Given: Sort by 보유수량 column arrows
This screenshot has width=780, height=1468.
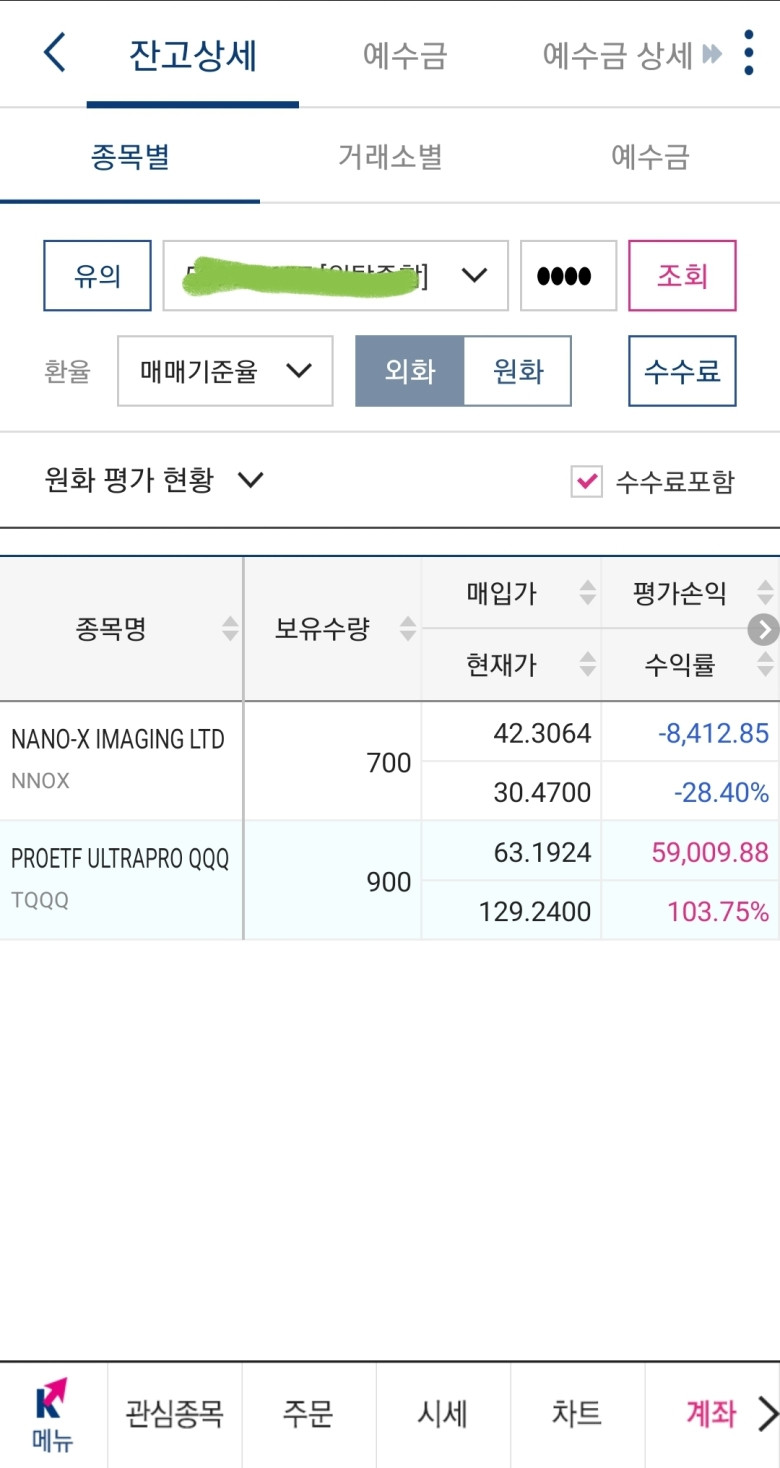Looking at the screenshot, I should pyautogui.click(x=408, y=629).
